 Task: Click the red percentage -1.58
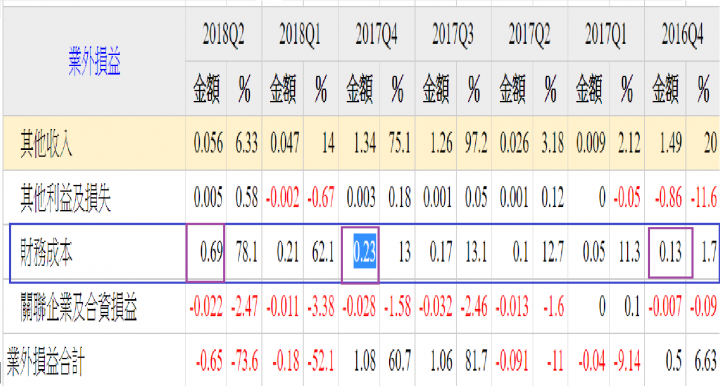[x=397, y=307]
